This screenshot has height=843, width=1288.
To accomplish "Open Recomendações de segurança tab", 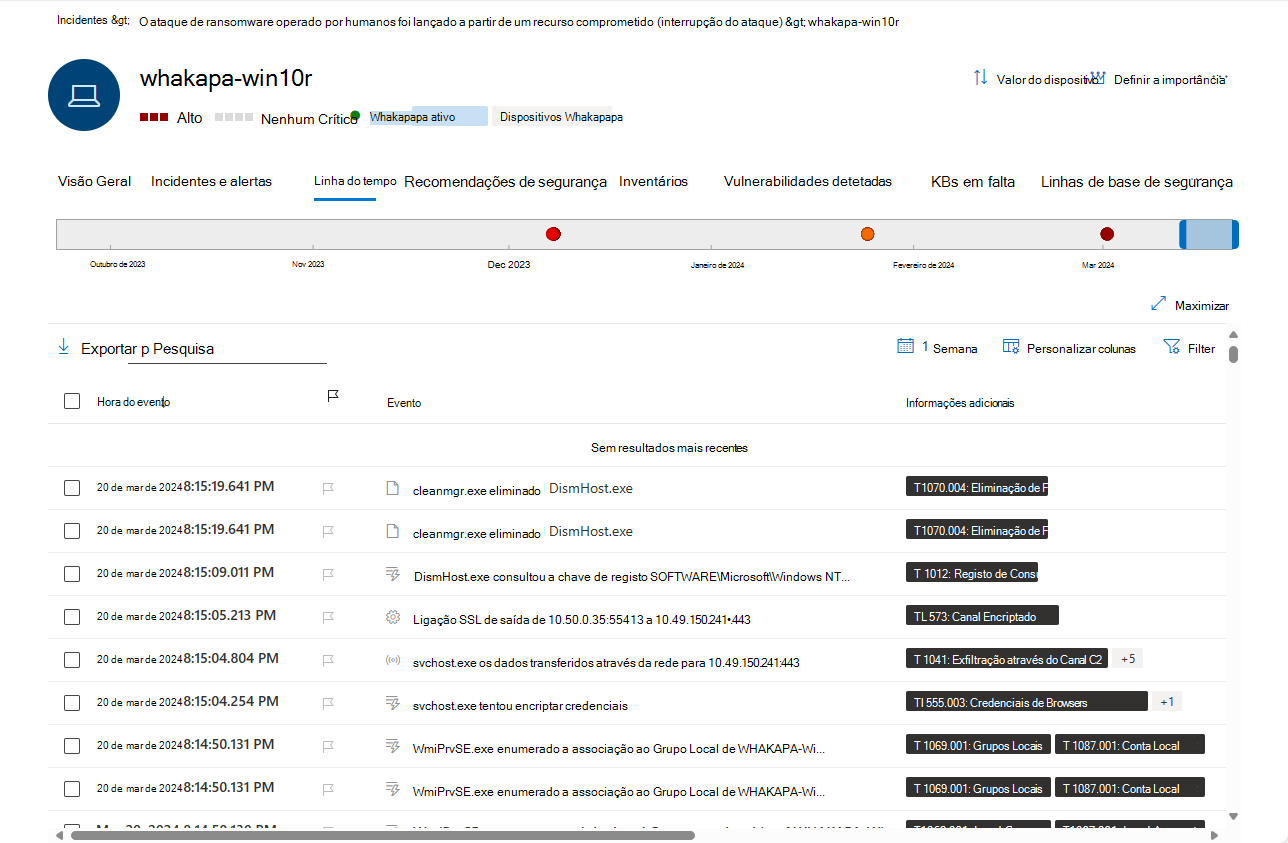I will click(505, 182).
